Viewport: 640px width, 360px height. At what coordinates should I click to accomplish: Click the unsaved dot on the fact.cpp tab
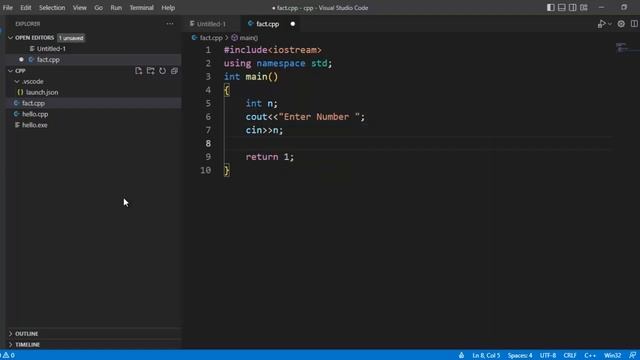pos(293,24)
